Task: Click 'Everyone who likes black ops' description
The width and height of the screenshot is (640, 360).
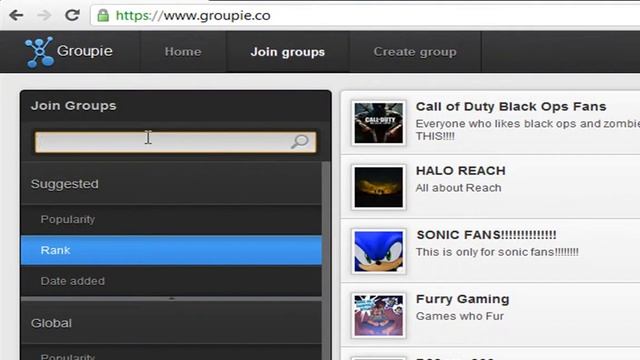Action: click(528, 130)
